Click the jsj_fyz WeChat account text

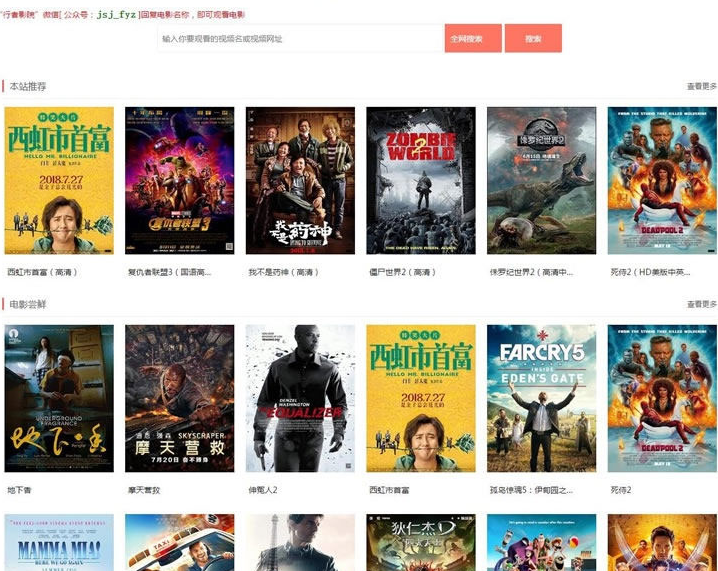116,14
